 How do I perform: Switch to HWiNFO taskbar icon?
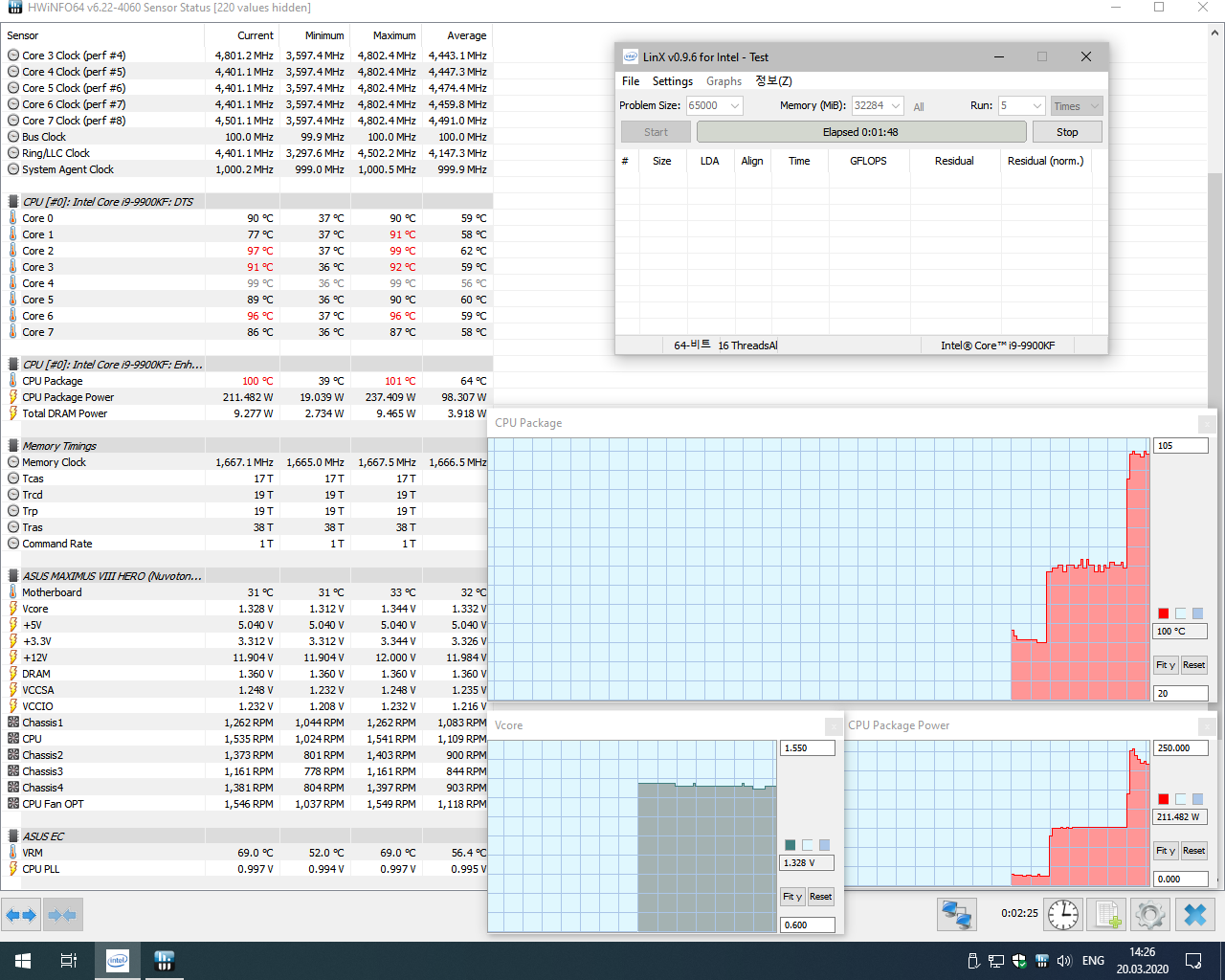(x=164, y=961)
